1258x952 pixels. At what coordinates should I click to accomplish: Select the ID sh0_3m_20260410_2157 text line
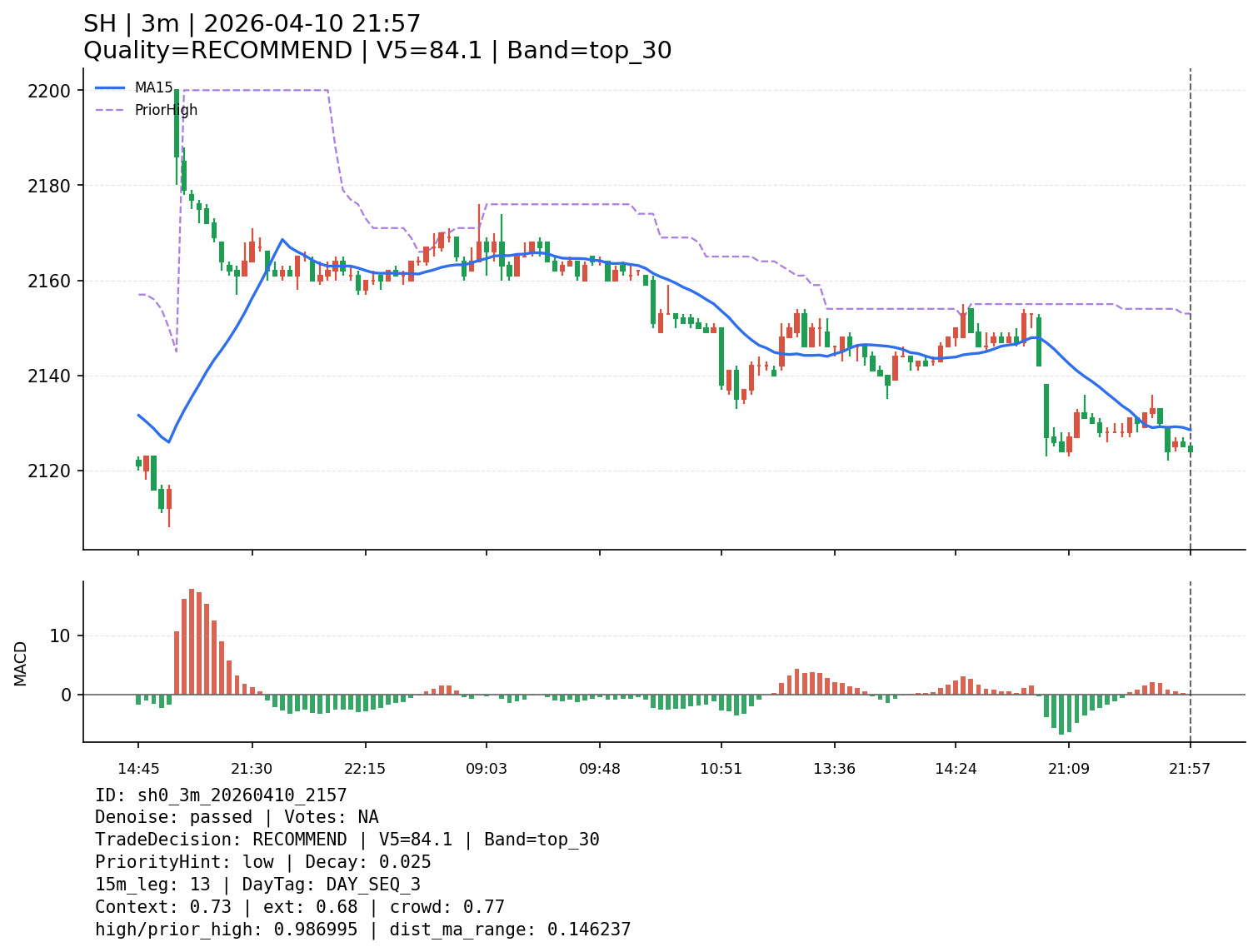(221, 795)
